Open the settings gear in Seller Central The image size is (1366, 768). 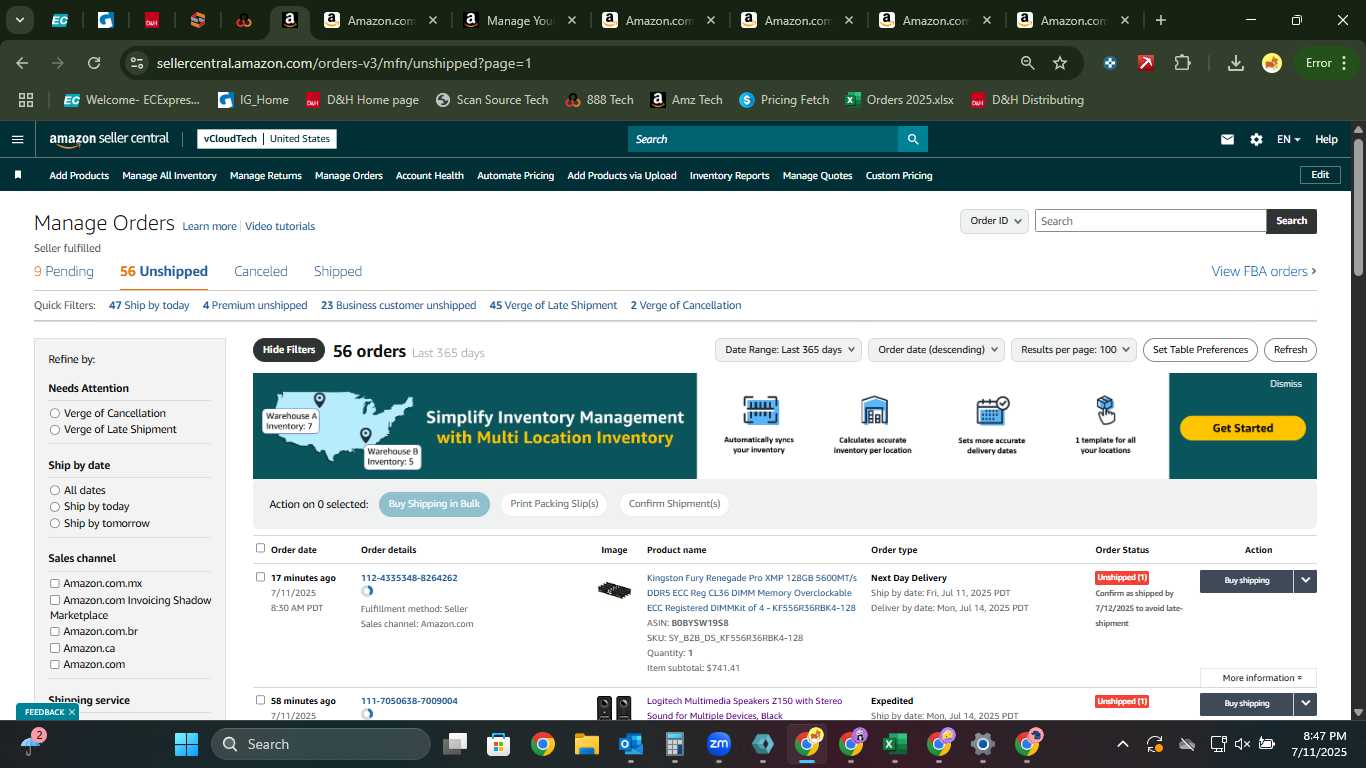[x=1256, y=139]
